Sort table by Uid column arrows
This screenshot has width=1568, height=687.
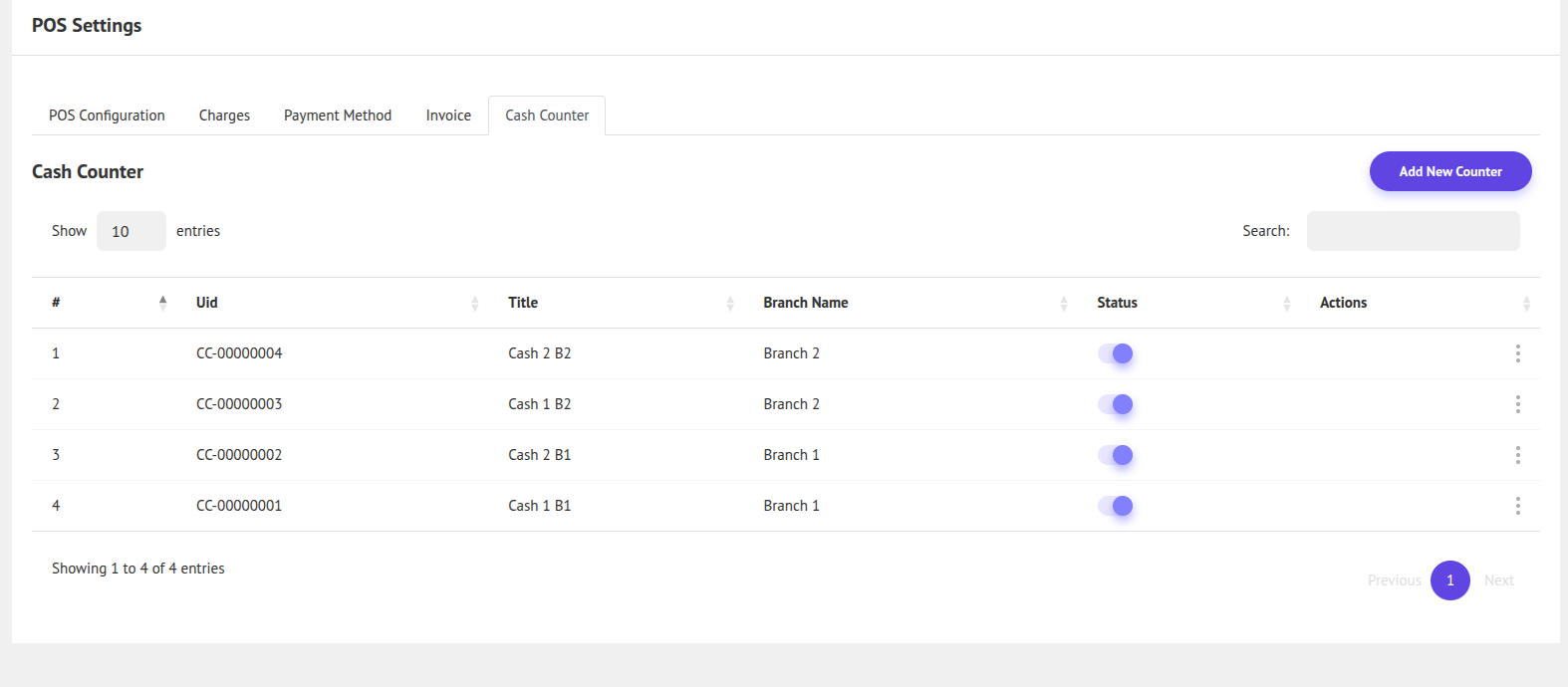click(x=474, y=304)
